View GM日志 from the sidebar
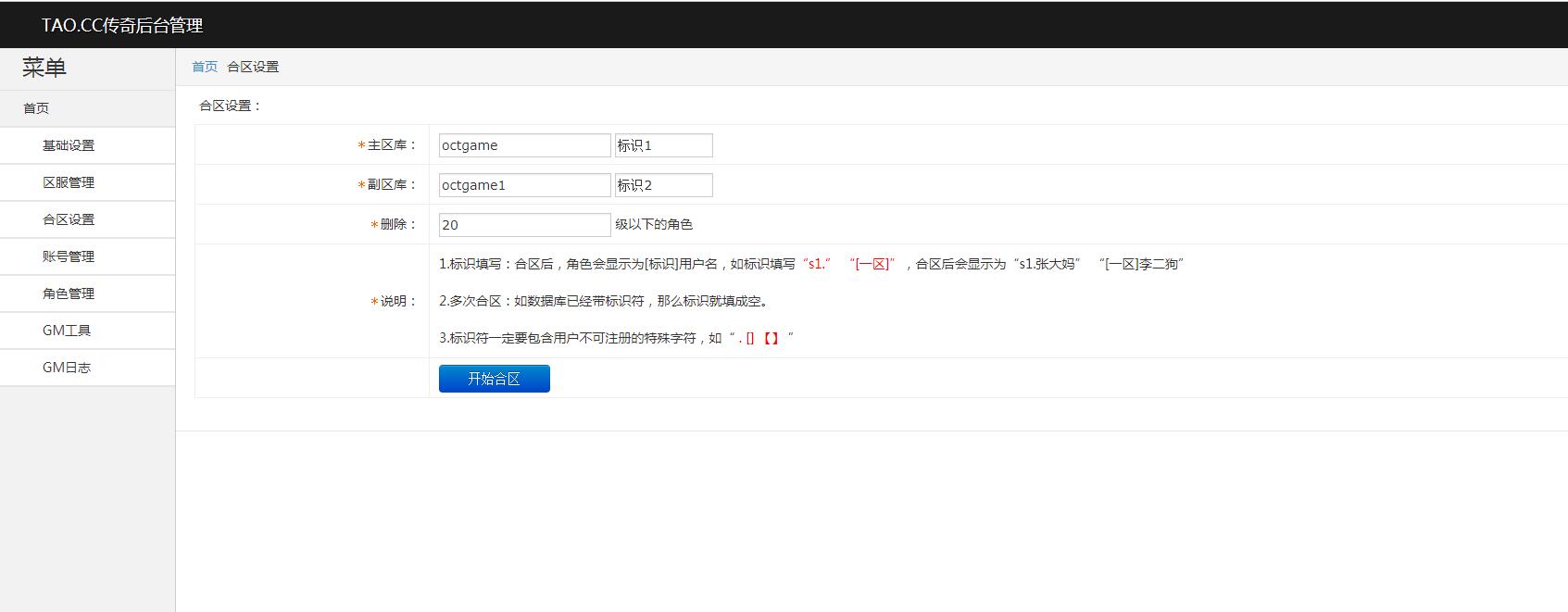 pyautogui.click(x=67, y=368)
